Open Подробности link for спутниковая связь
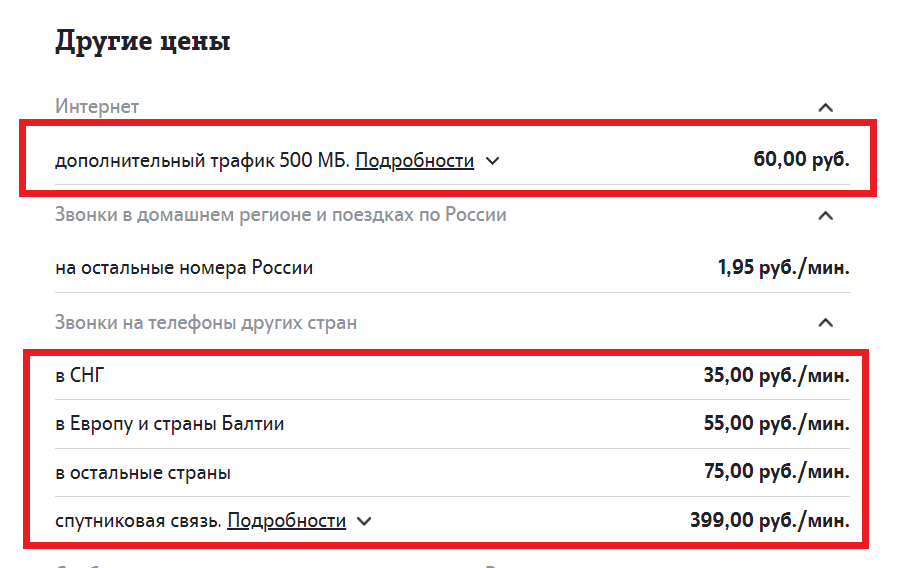 tap(286, 521)
